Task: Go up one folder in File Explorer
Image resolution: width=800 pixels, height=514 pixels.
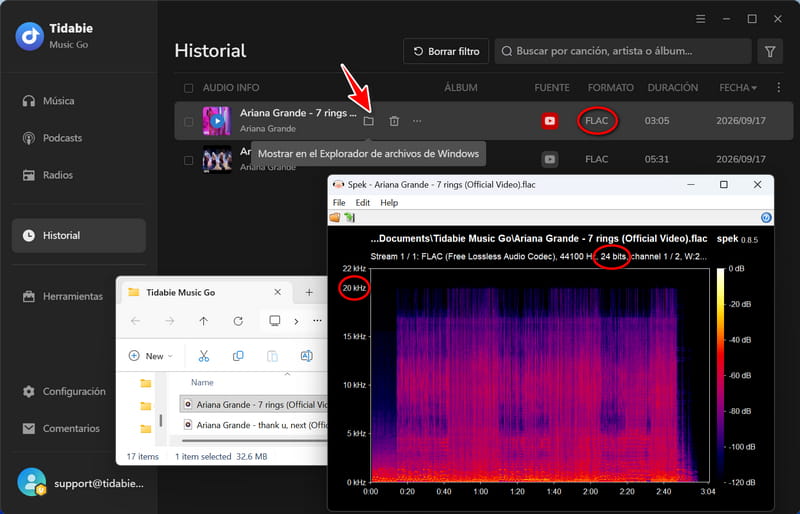Action: pyautogui.click(x=204, y=321)
